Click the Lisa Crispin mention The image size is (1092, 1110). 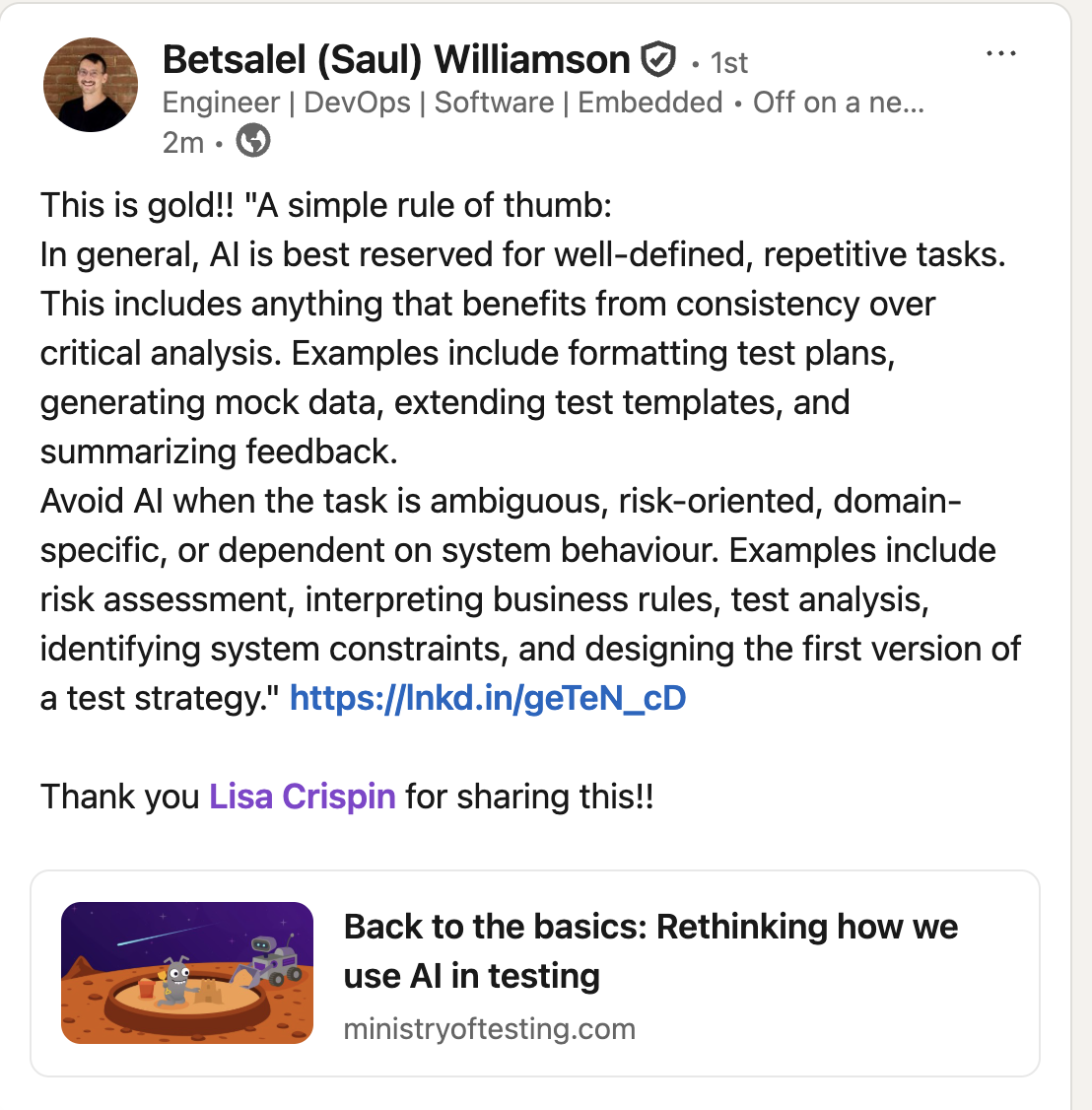pos(301,797)
